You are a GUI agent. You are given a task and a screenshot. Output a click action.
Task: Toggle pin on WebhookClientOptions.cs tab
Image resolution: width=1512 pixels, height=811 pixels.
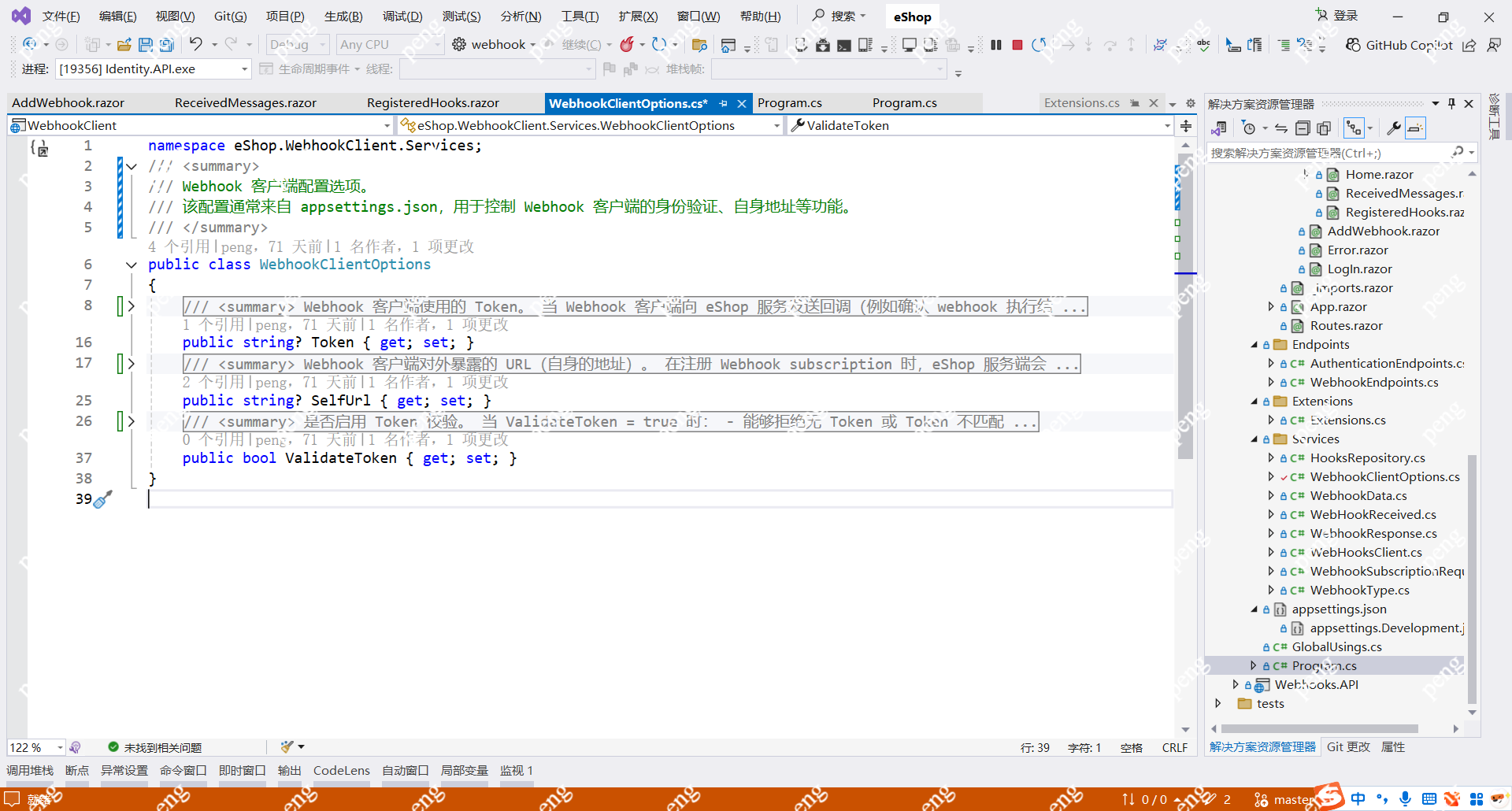[723, 103]
